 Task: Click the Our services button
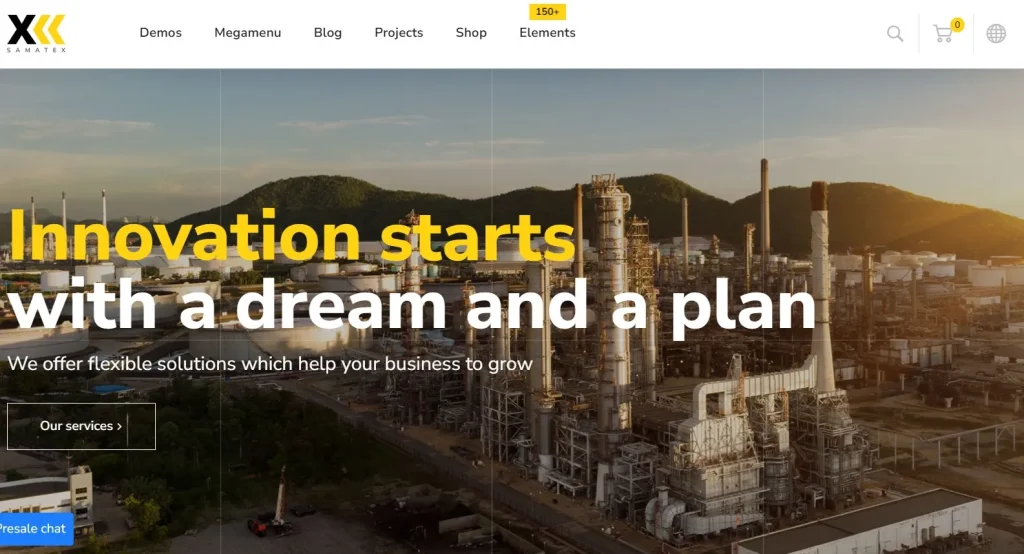(81, 426)
